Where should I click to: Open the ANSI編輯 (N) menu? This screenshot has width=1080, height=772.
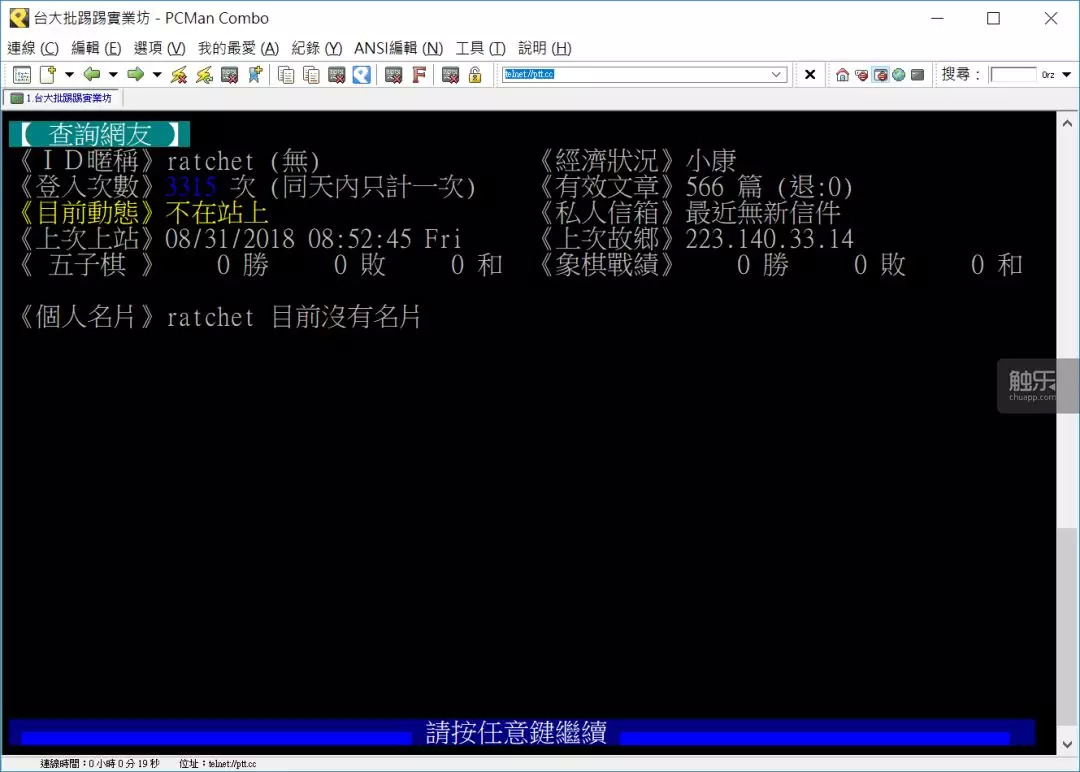pos(399,48)
